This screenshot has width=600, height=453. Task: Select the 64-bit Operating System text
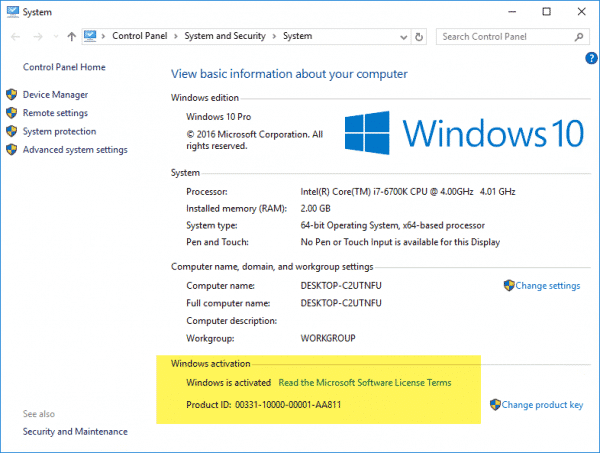pos(393,225)
